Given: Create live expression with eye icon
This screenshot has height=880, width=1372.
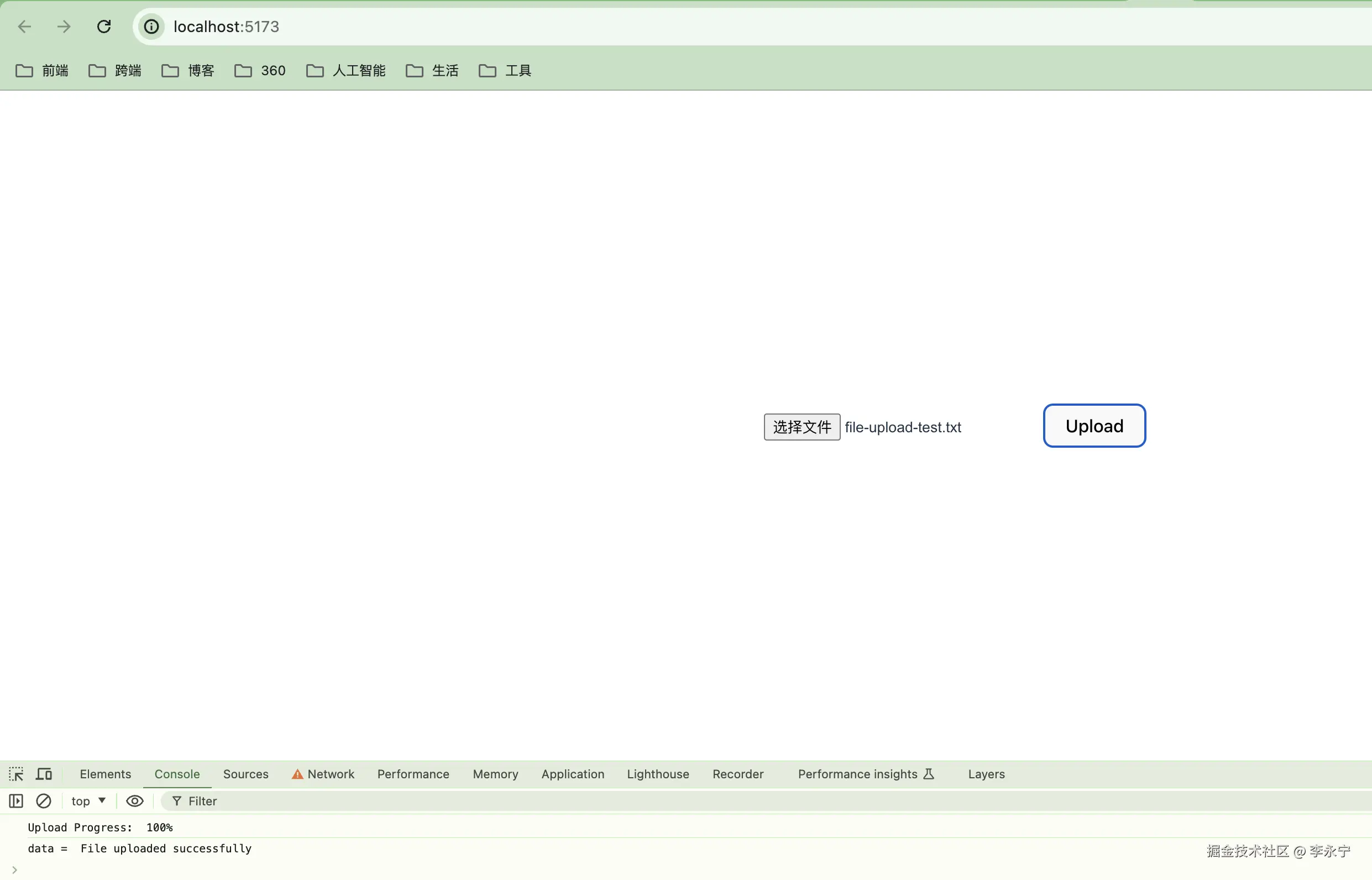Looking at the screenshot, I should pyautogui.click(x=135, y=801).
